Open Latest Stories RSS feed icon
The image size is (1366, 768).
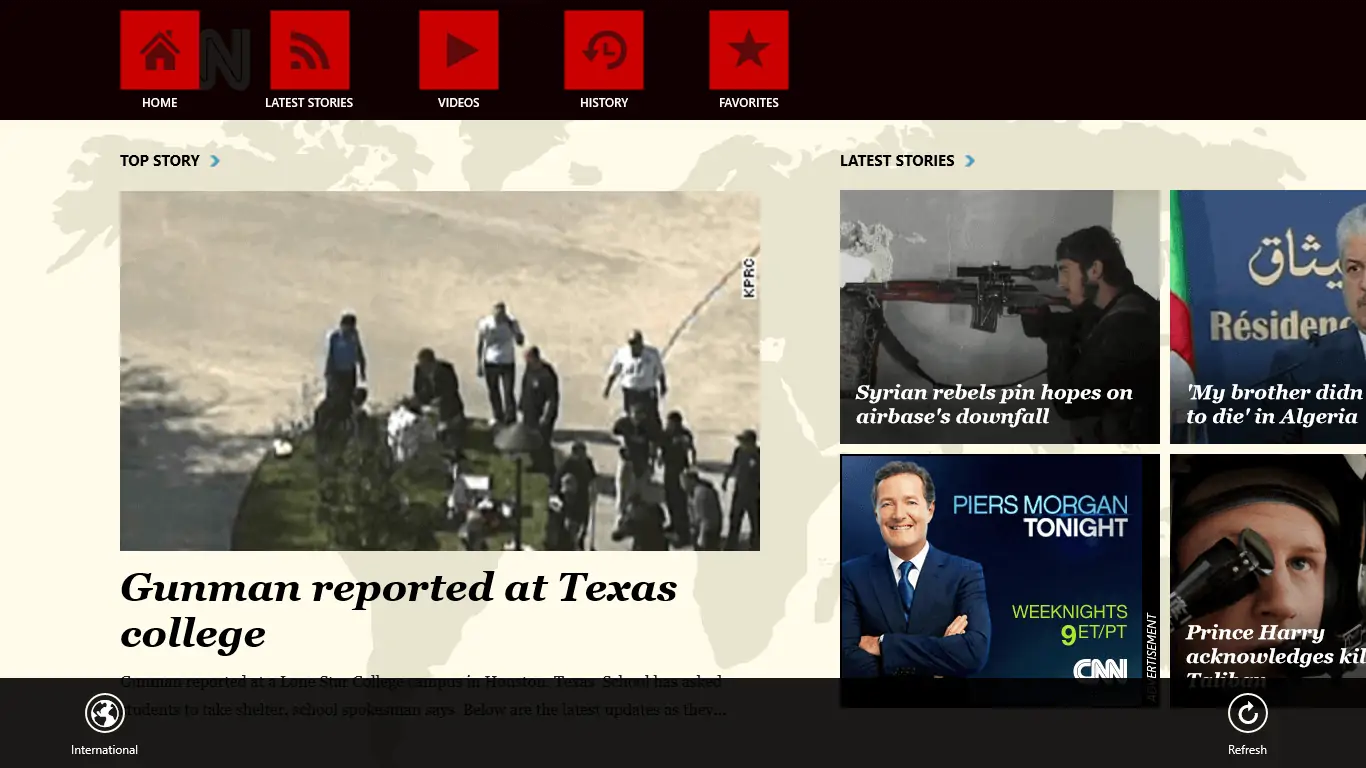point(310,50)
